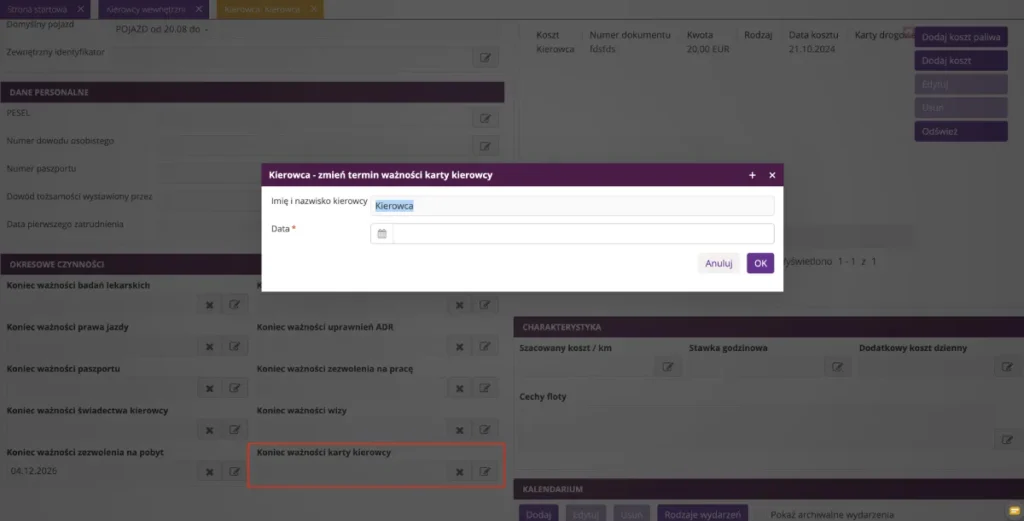The image size is (1024, 521).
Task: Click the Edytuj button in the costs panel
Action: click(x=961, y=84)
